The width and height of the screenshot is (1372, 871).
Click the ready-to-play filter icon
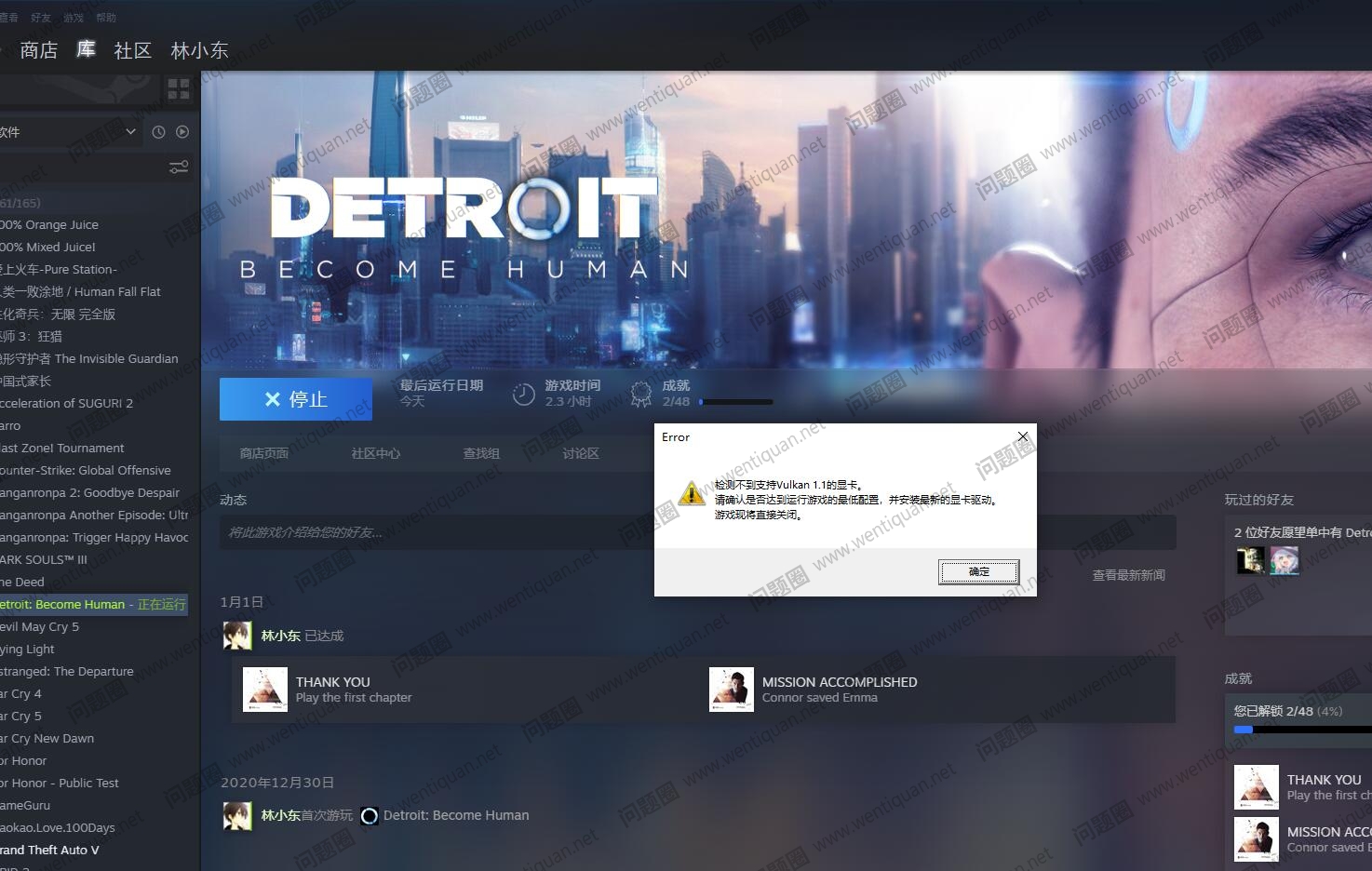[182, 132]
